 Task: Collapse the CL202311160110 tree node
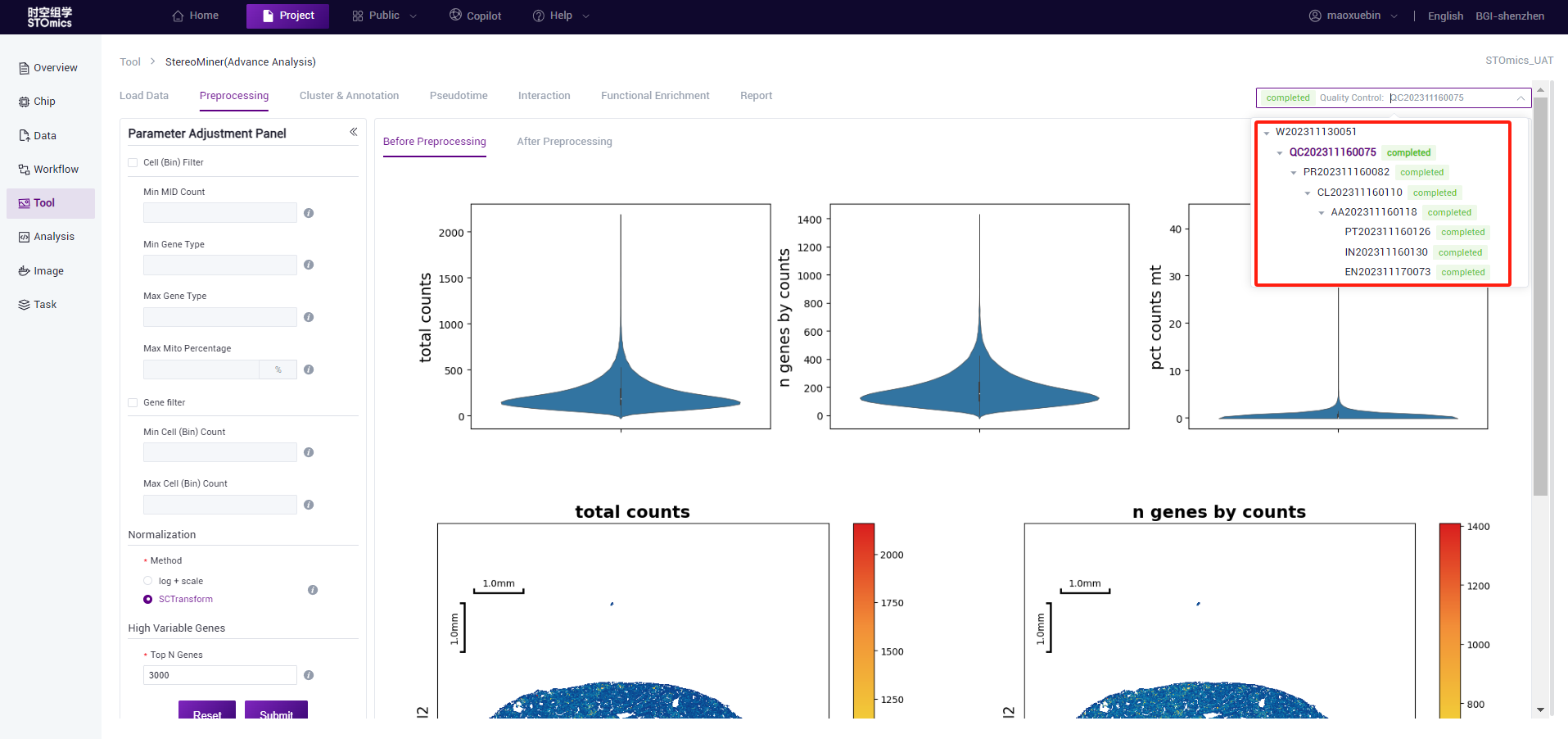click(x=1308, y=193)
